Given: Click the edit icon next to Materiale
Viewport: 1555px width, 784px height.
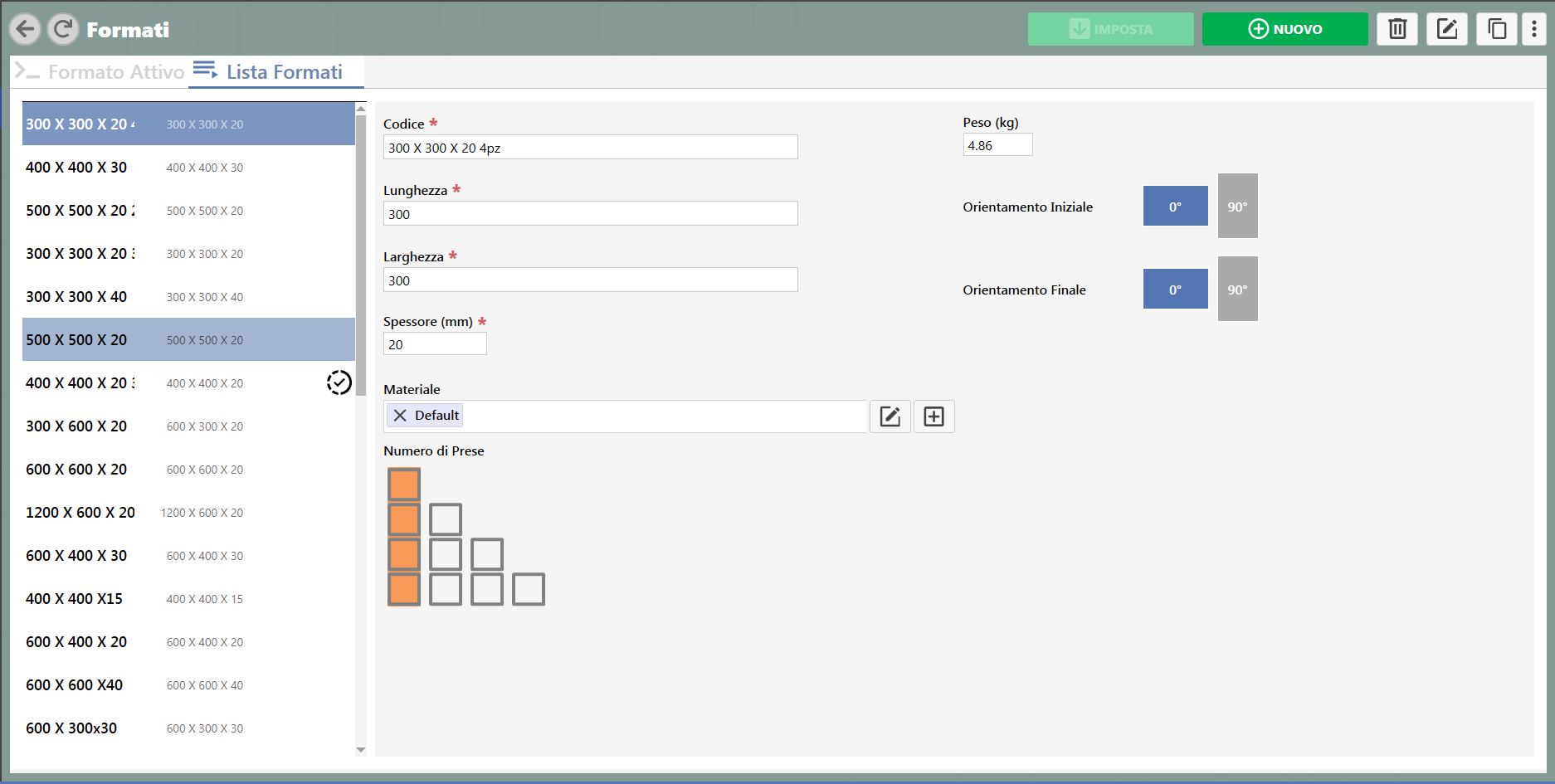Looking at the screenshot, I should pos(890,416).
